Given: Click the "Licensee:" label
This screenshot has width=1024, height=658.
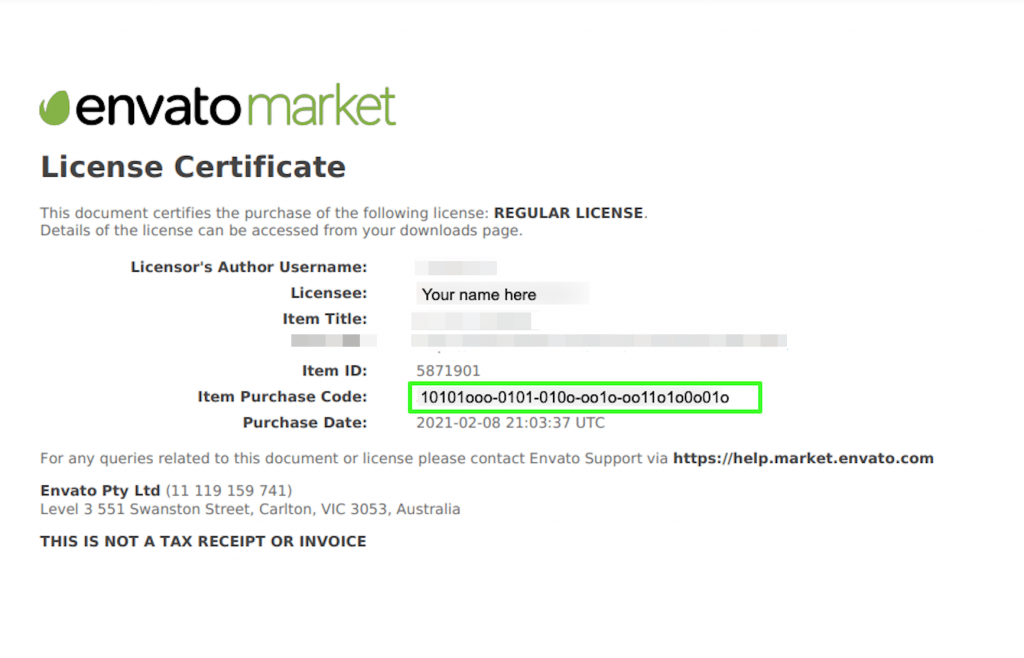Looking at the screenshot, I should pyautogui.click(x=329, y=293).
